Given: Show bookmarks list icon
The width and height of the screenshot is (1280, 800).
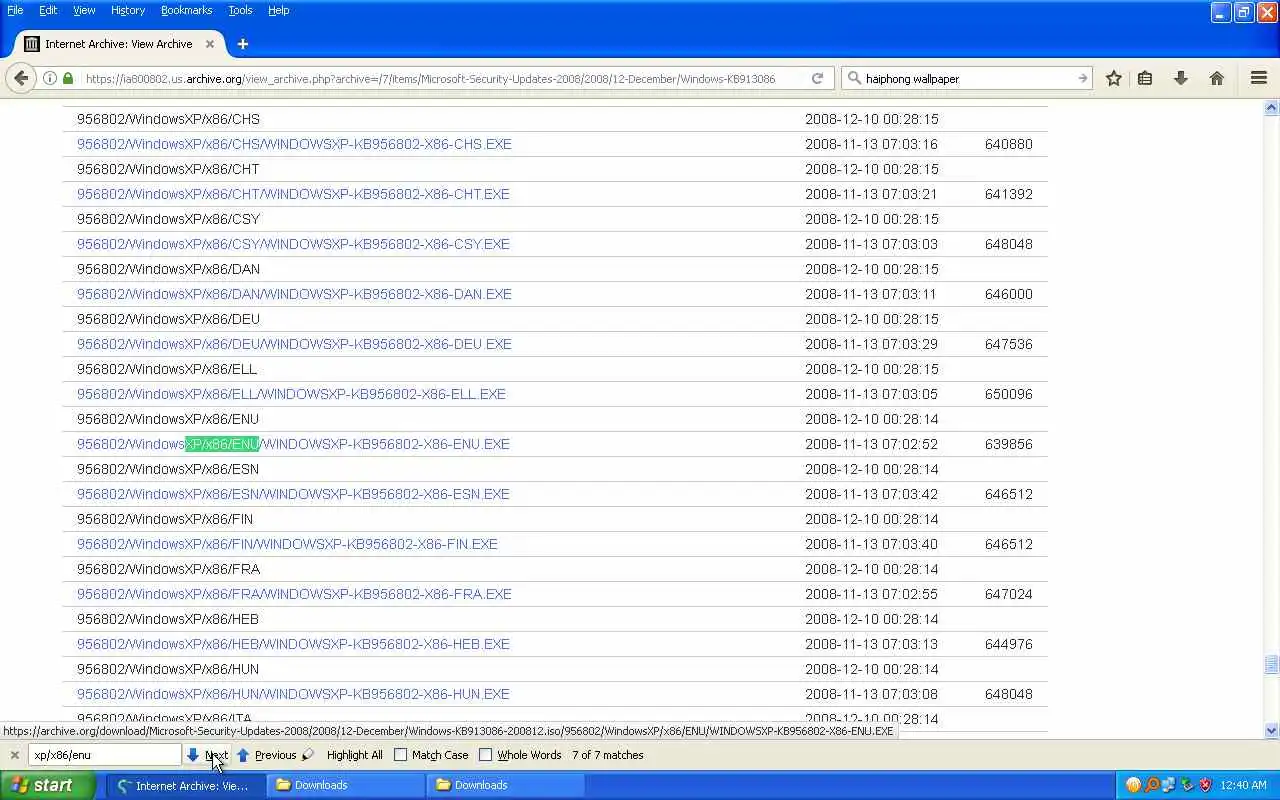Looking at the screenshot, I should point(1145,78).
